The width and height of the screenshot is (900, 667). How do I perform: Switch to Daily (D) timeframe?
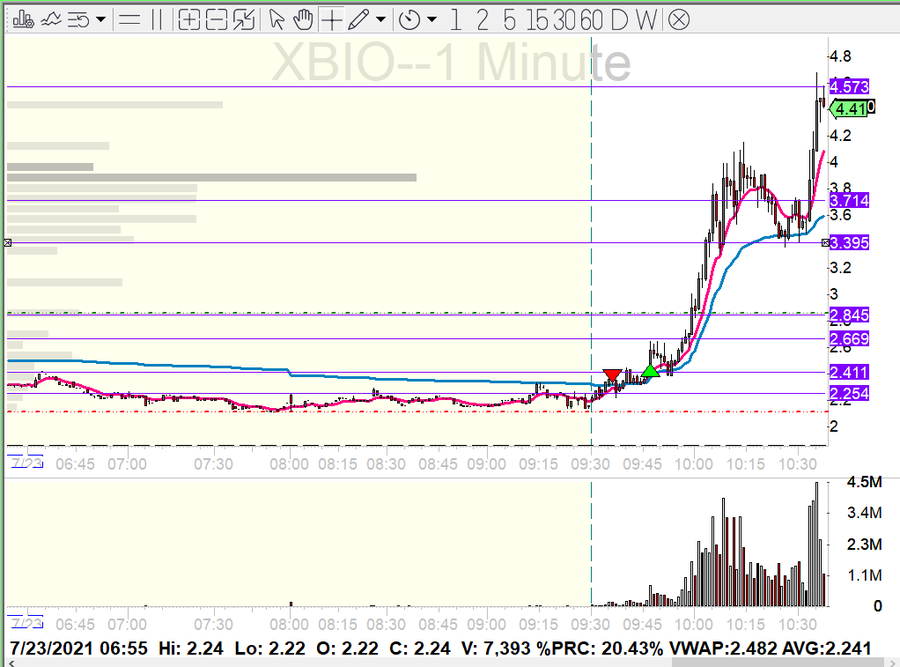click(x=620, y=20)
